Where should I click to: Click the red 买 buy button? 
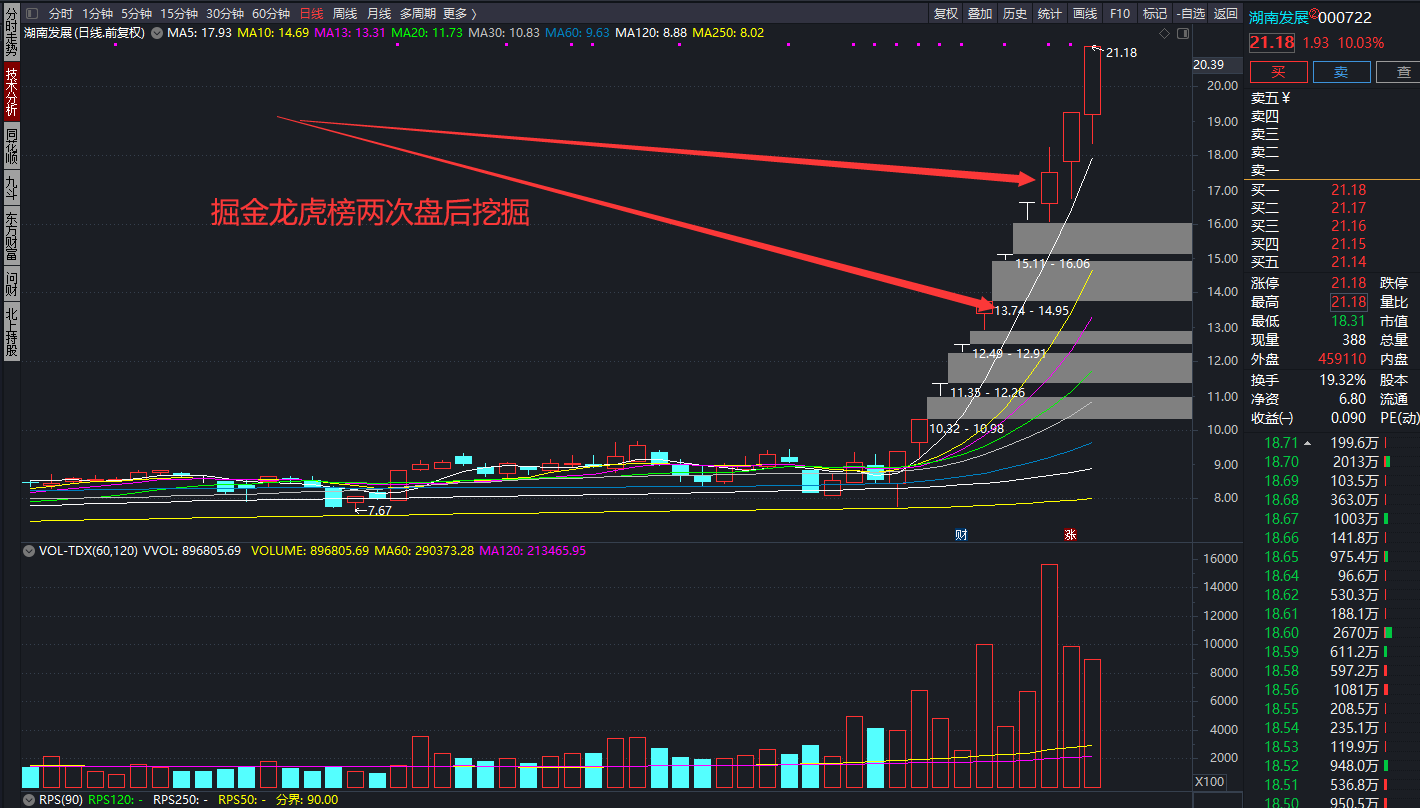(1278, 72)
